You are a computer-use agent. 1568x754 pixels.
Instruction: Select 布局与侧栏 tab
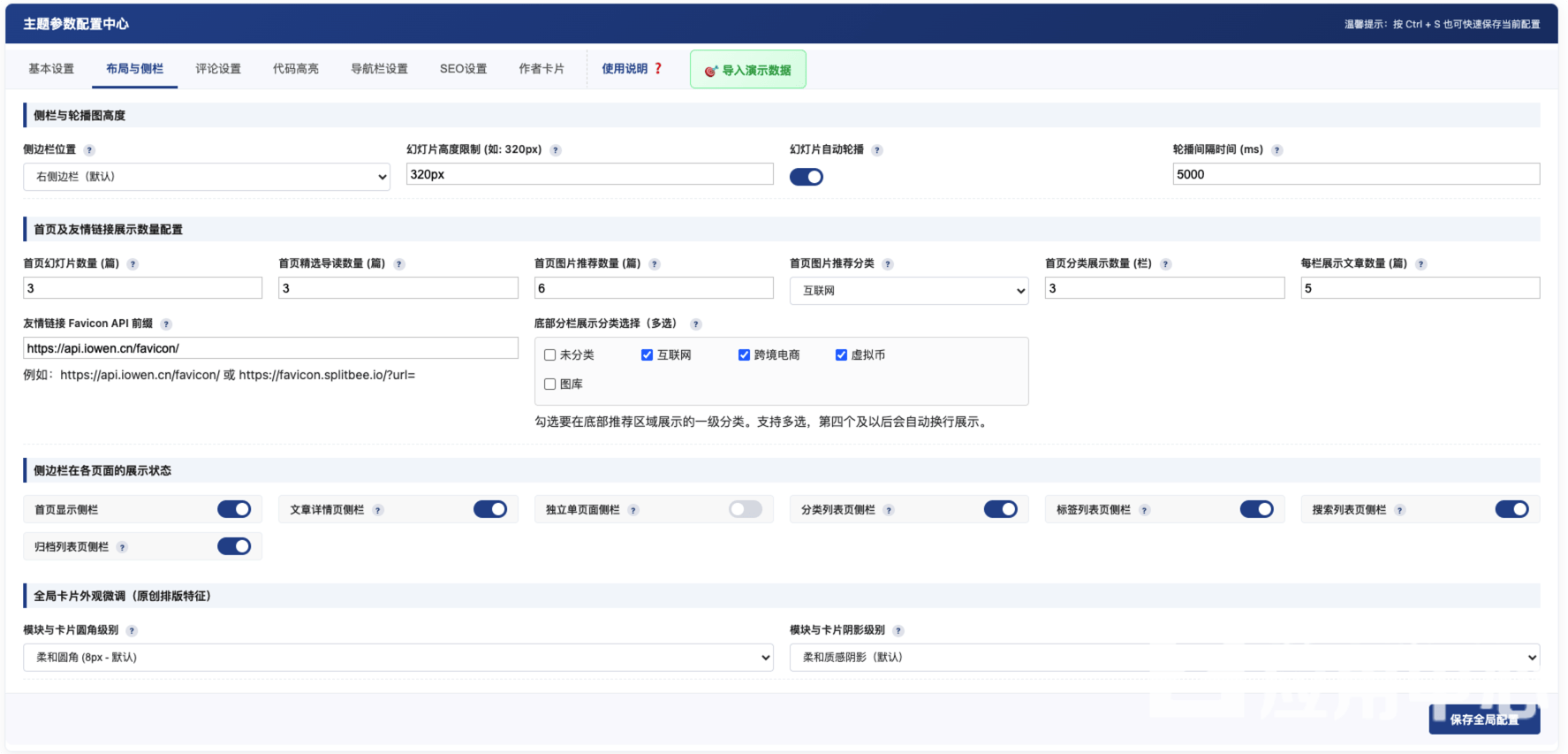coord(134,69)
